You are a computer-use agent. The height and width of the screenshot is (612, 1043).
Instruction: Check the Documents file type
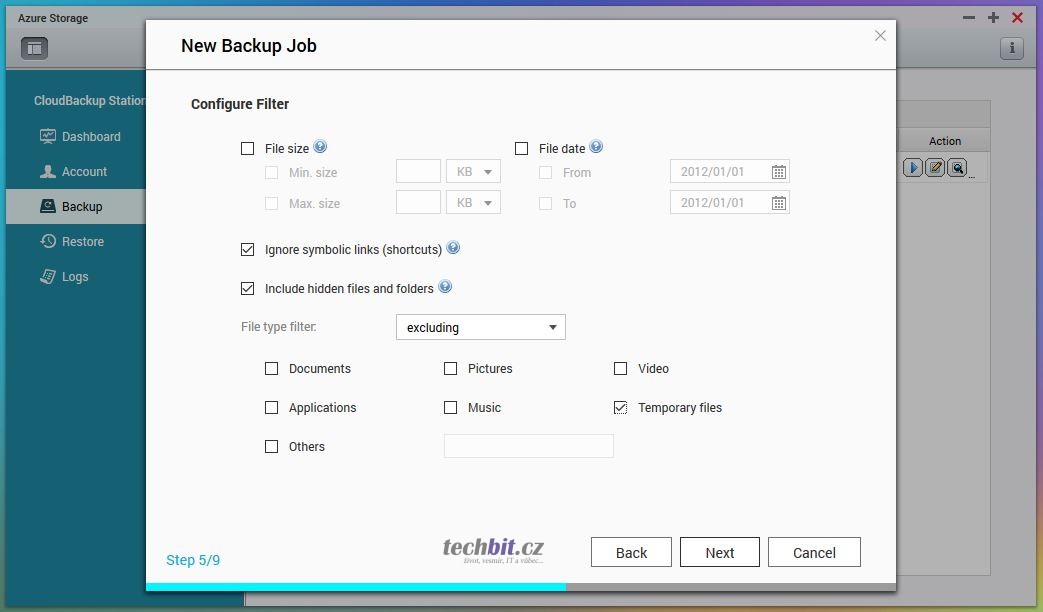(x=272, y=369)
